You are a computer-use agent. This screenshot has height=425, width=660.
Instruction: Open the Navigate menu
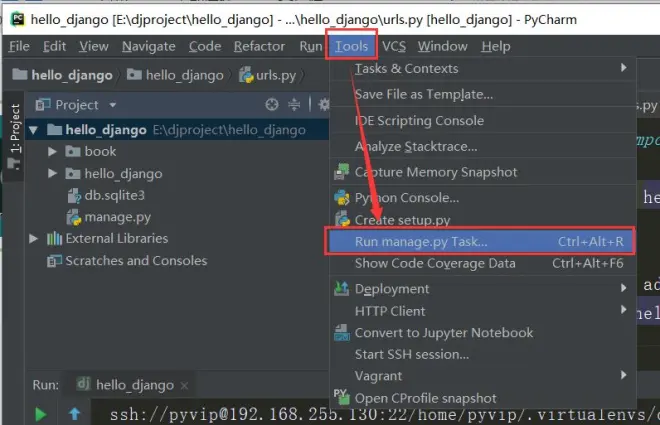[149, 46]
